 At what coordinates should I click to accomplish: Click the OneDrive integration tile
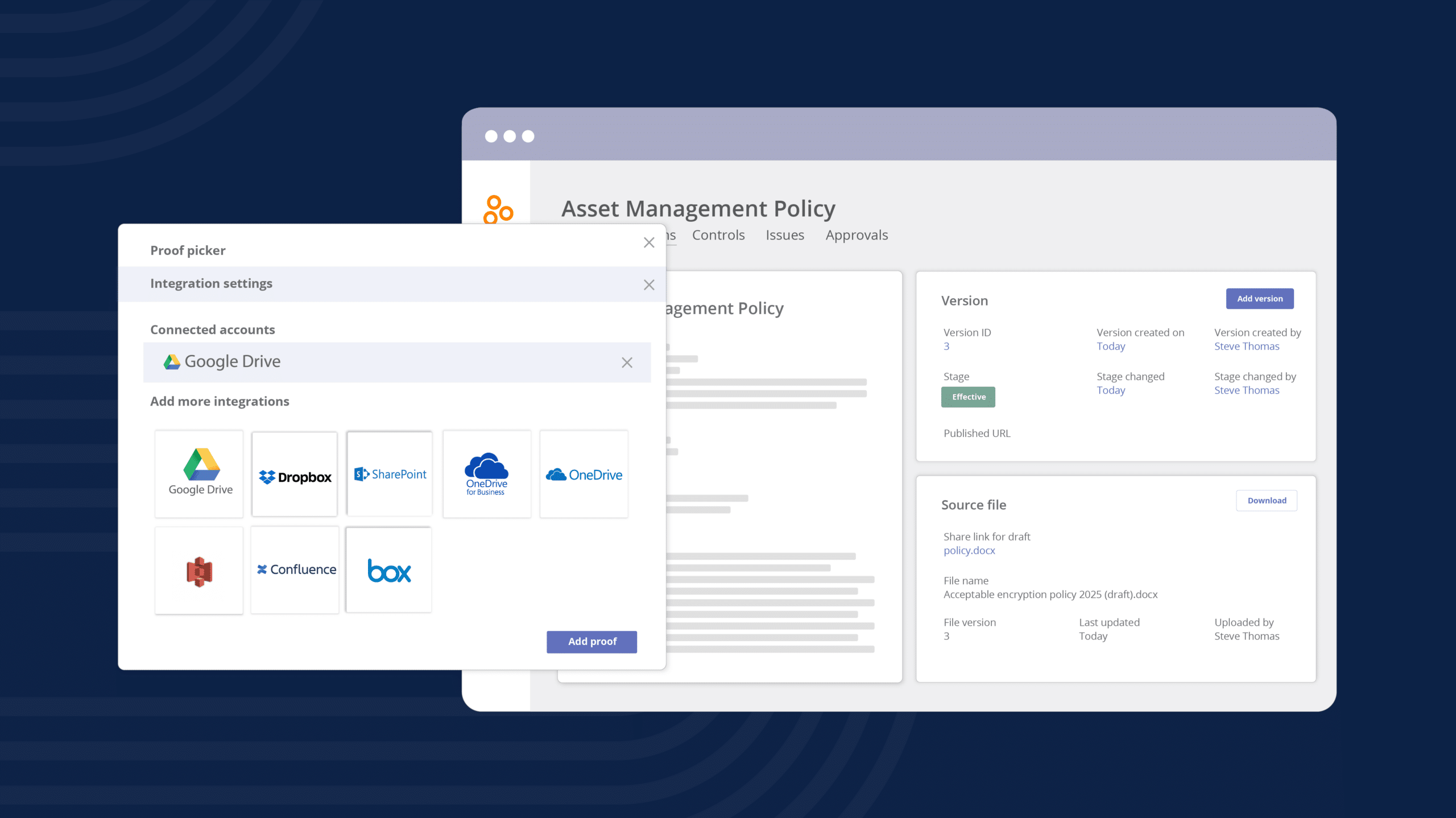584,474
